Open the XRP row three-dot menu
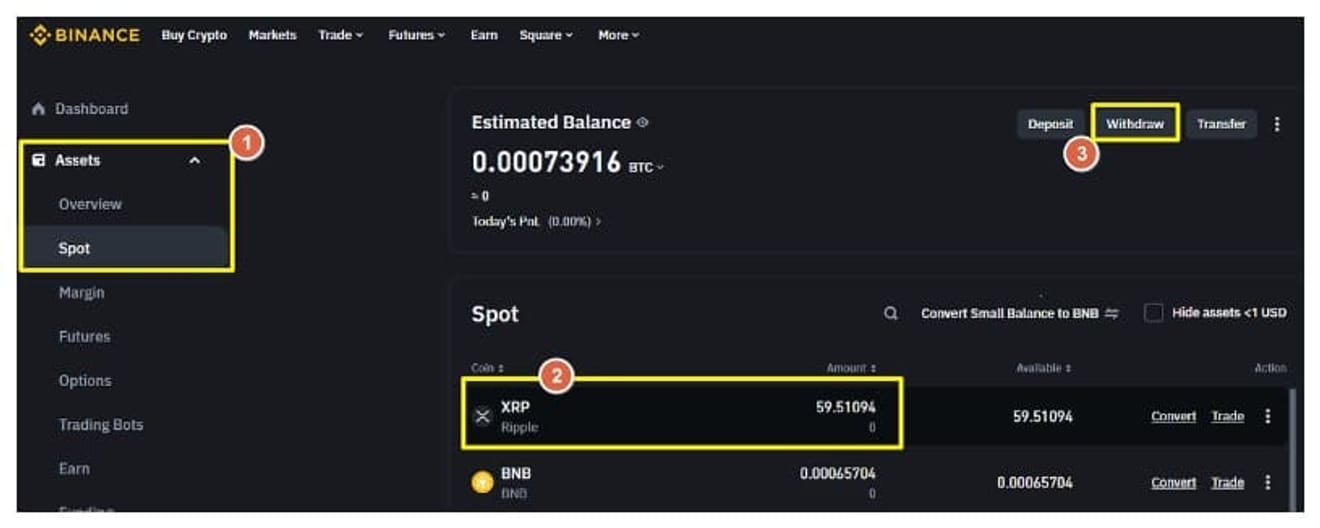 click(1268, 416)
